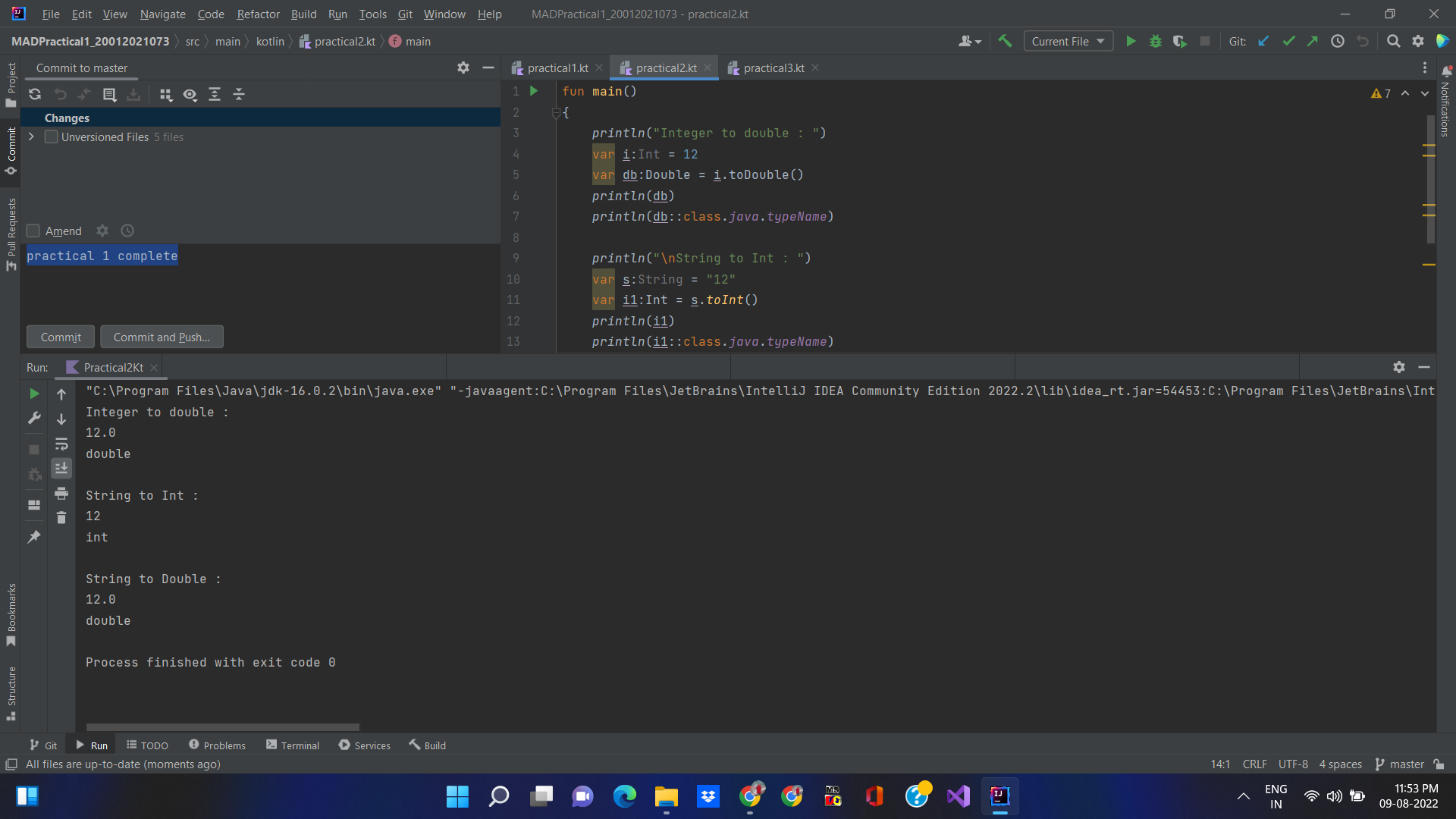1456x819 pixels.
Task: Refresh changes in the Commit panel
Action: [x=35, y=94]
